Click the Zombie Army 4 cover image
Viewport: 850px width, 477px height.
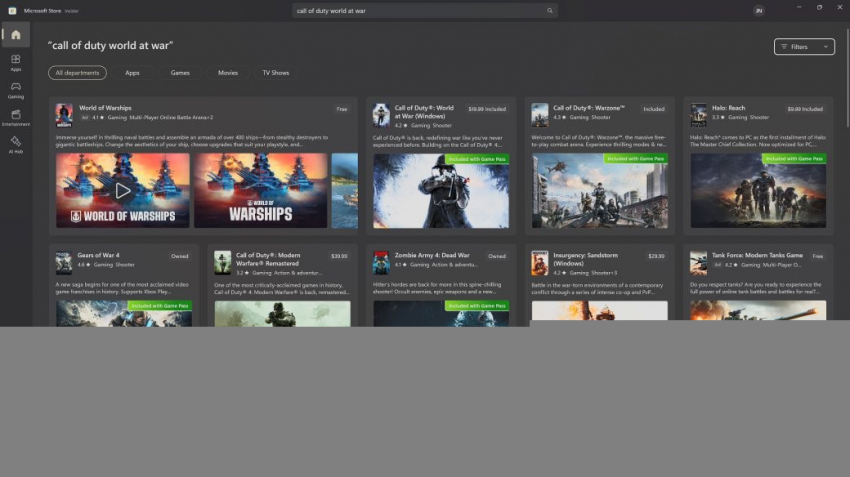click(x=441, y=314)
